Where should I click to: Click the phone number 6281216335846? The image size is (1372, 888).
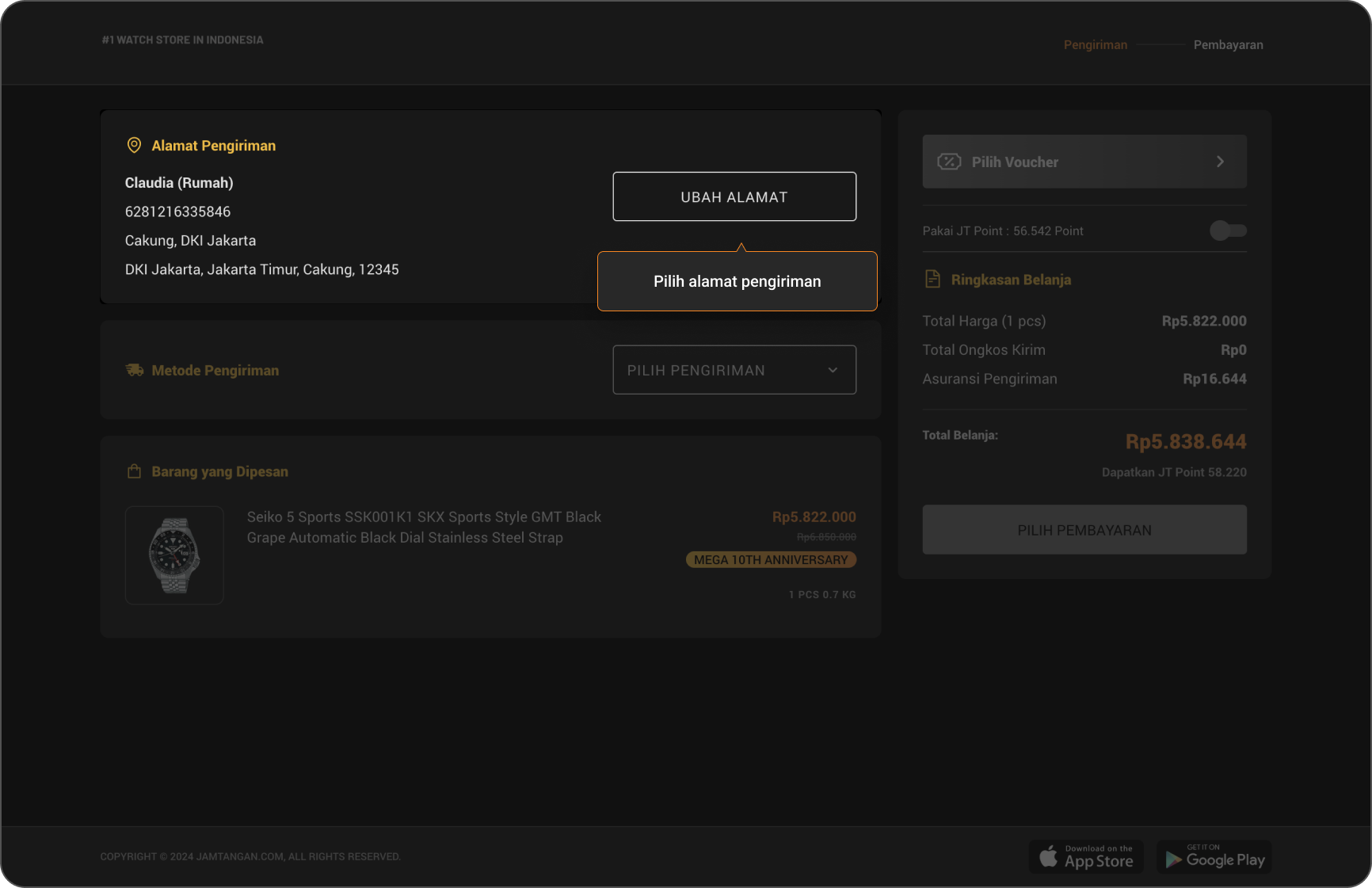(x=178, y=212)
